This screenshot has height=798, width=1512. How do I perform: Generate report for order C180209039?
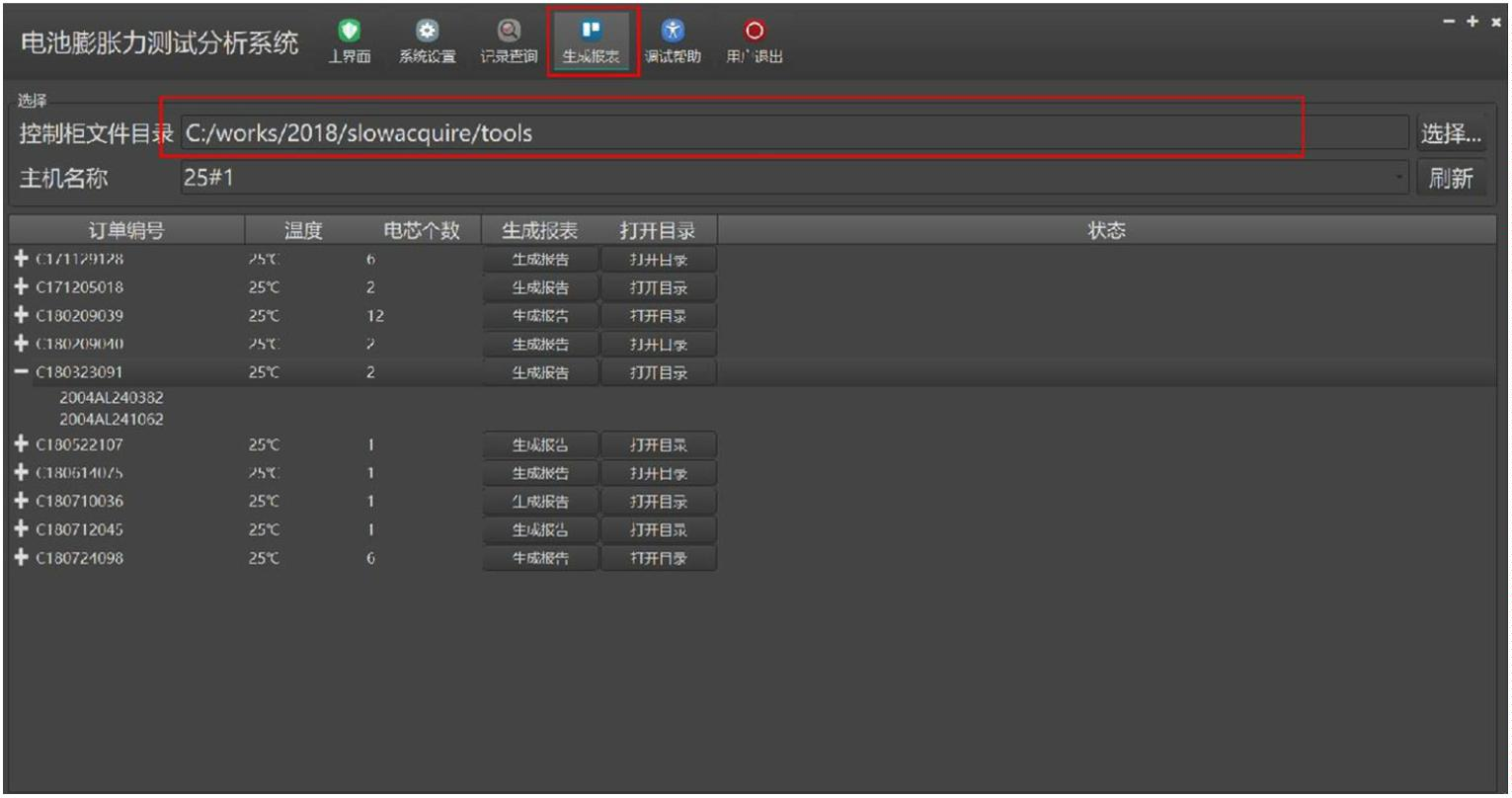[540, 316]
